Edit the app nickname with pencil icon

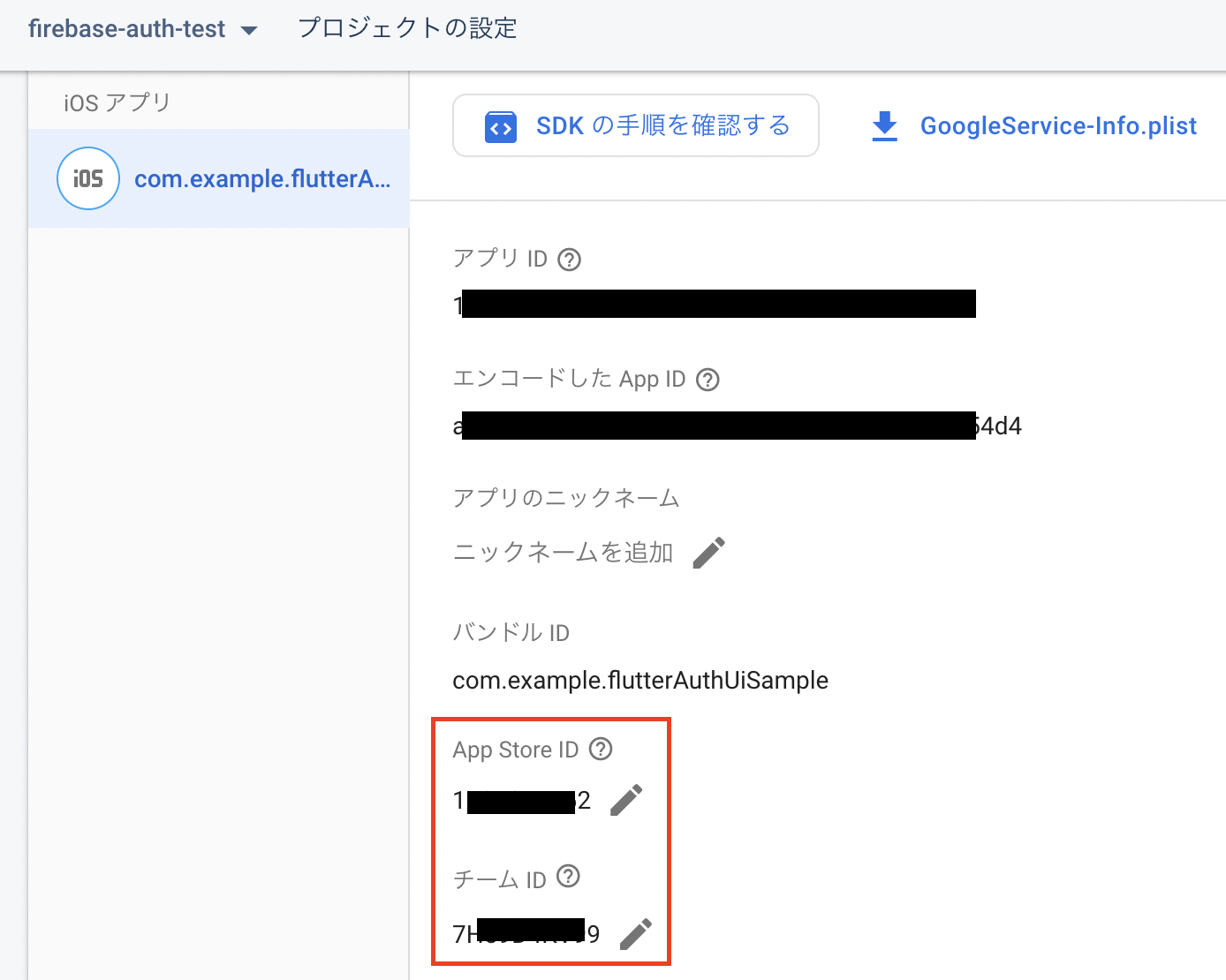[709, 553]
